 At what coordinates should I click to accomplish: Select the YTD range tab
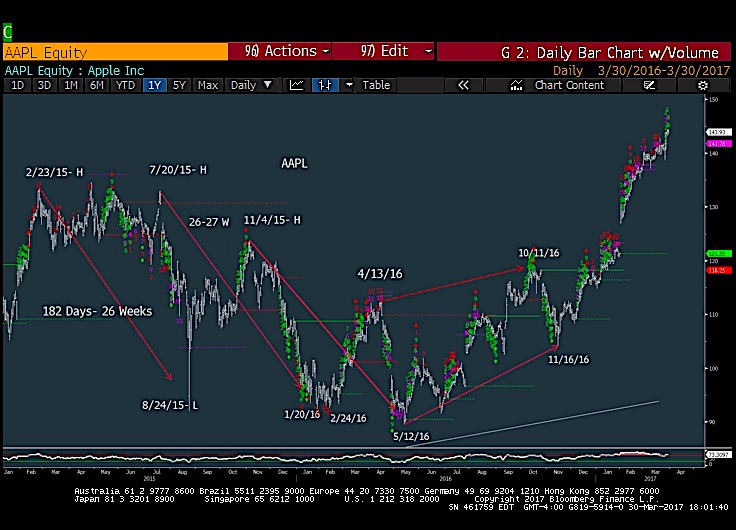tap(125, 85)
